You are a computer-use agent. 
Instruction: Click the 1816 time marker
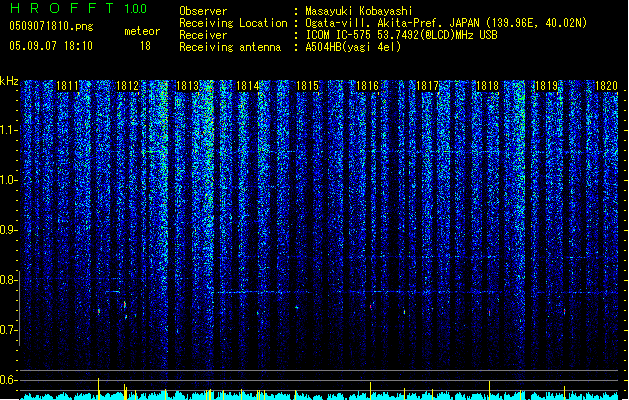pos(367,86)
